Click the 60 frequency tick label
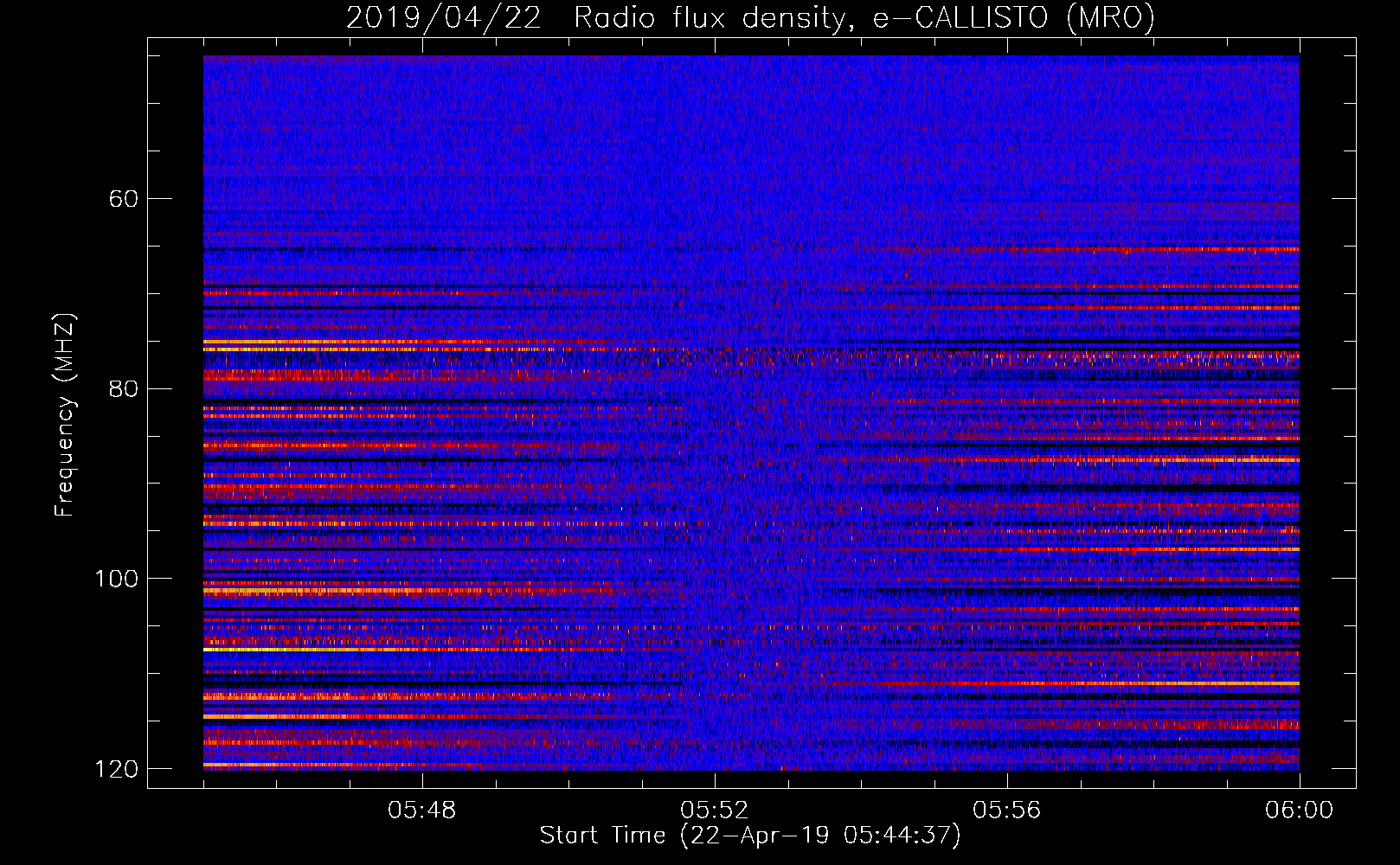1400x865 pixels. (124, 199)
